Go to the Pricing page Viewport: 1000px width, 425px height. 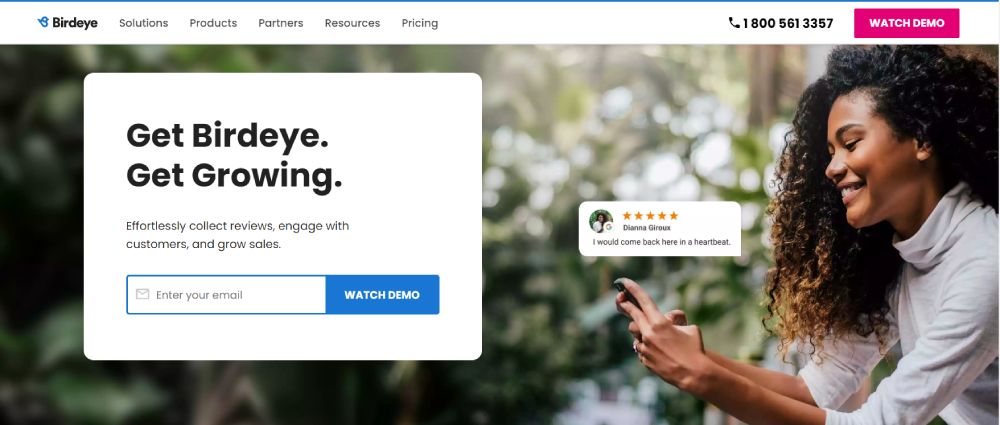420,23
